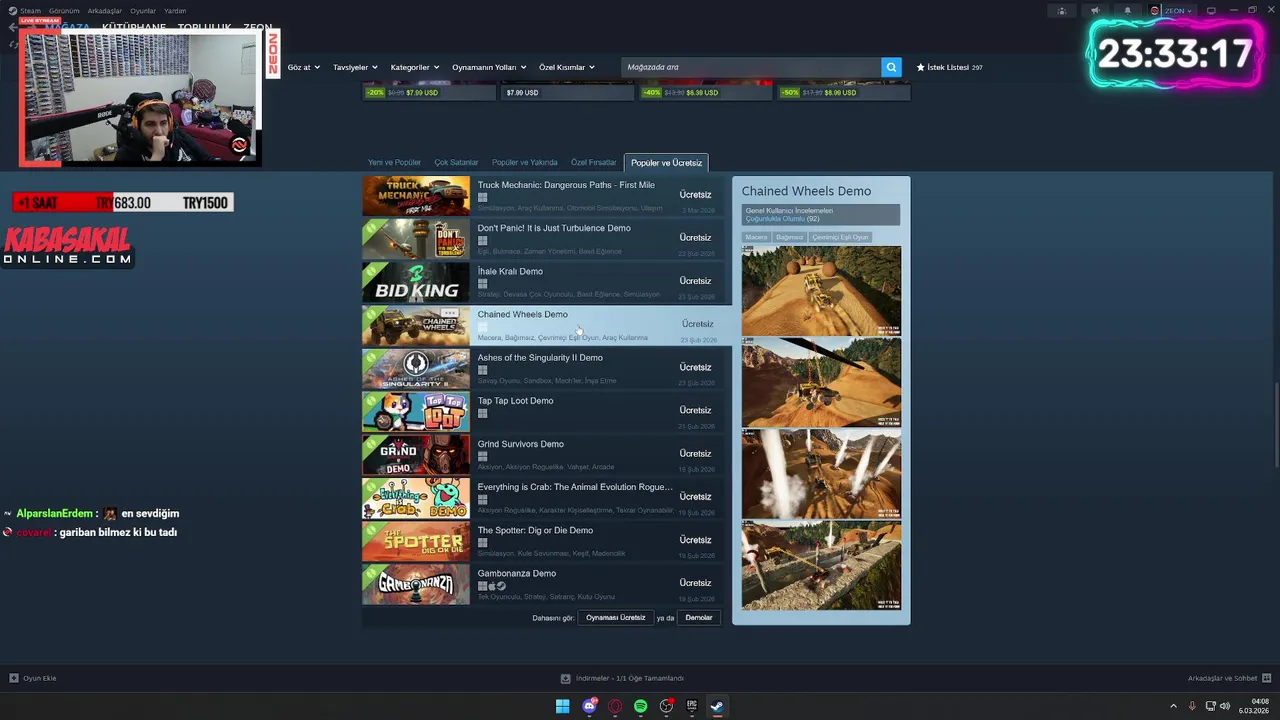Click the Windows icon under Truck Mechanic title
Screen dimensions: 1280x720
pos(482,198)
